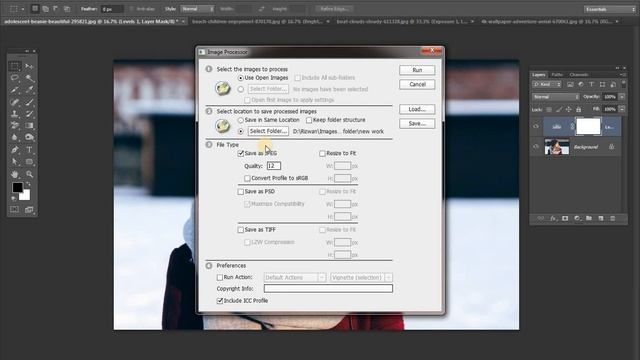
Task: Select the Rectangular Marquee tool
Action: (x=15, y=66)
